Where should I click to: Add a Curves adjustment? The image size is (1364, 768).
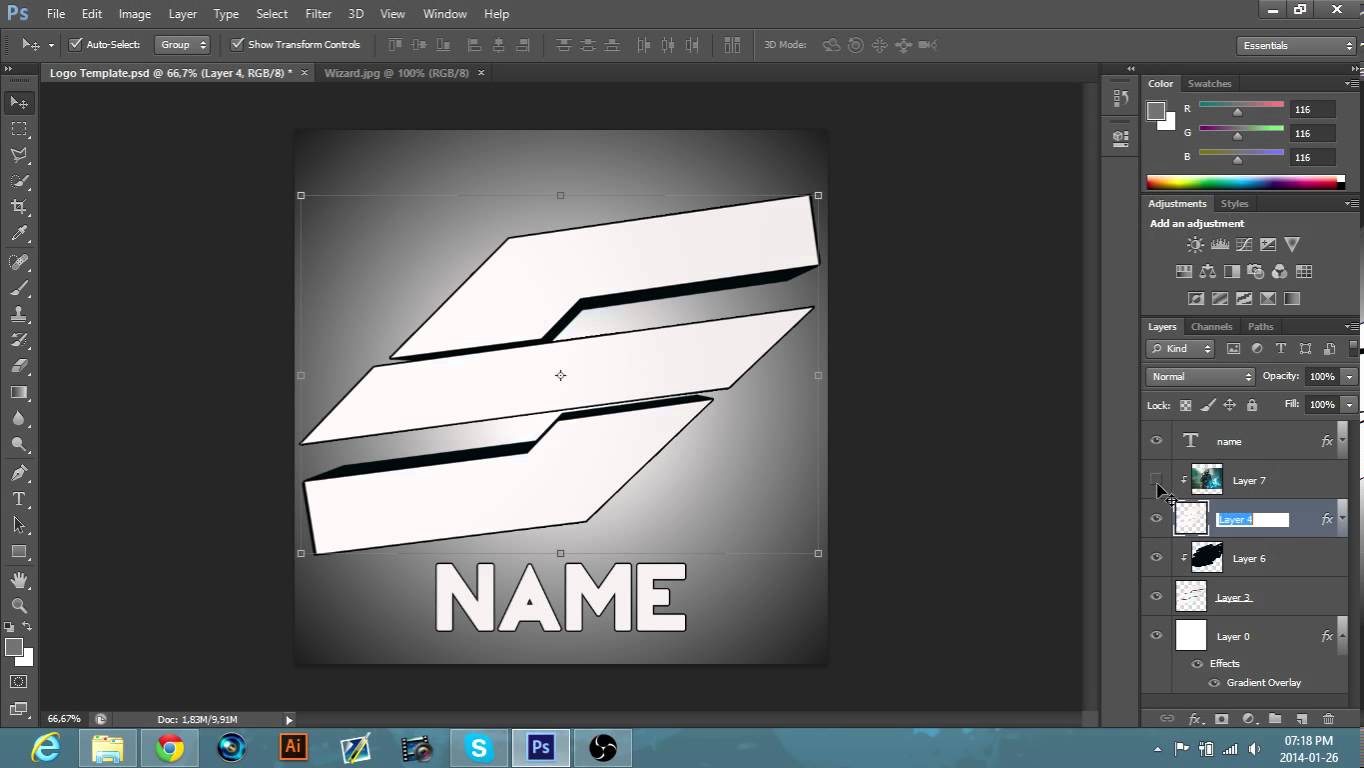coord(1243,244)
